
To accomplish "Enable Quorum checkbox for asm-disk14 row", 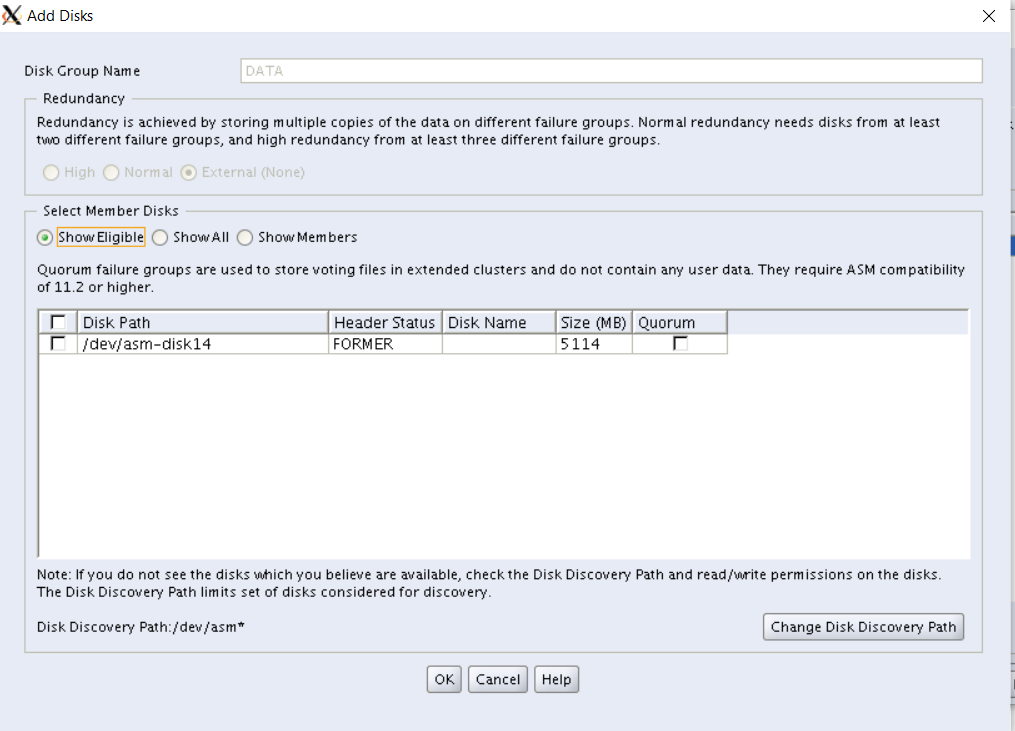I will point(680,343).
